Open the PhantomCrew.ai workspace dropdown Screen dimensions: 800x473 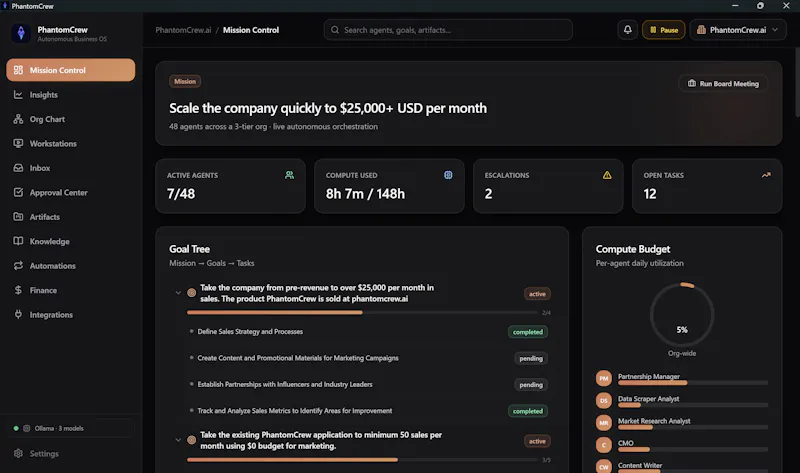coord(737,30)
